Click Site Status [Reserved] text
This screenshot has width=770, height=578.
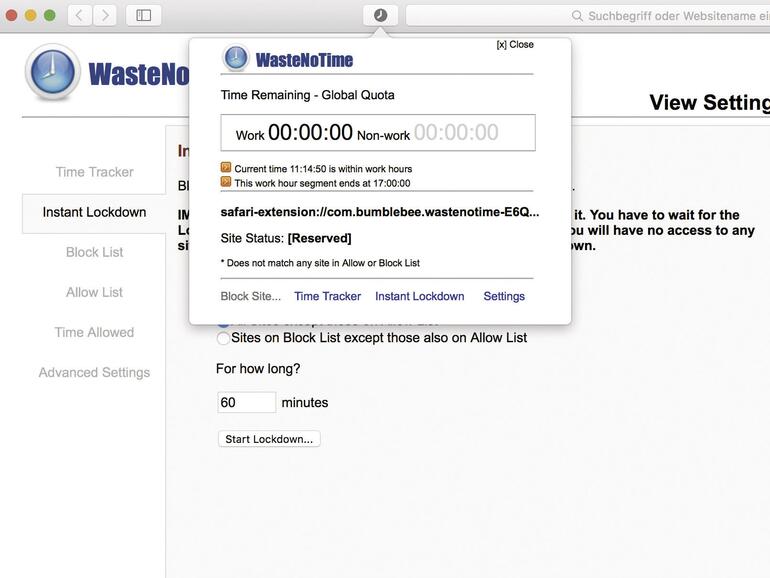(x=286, y=238)
